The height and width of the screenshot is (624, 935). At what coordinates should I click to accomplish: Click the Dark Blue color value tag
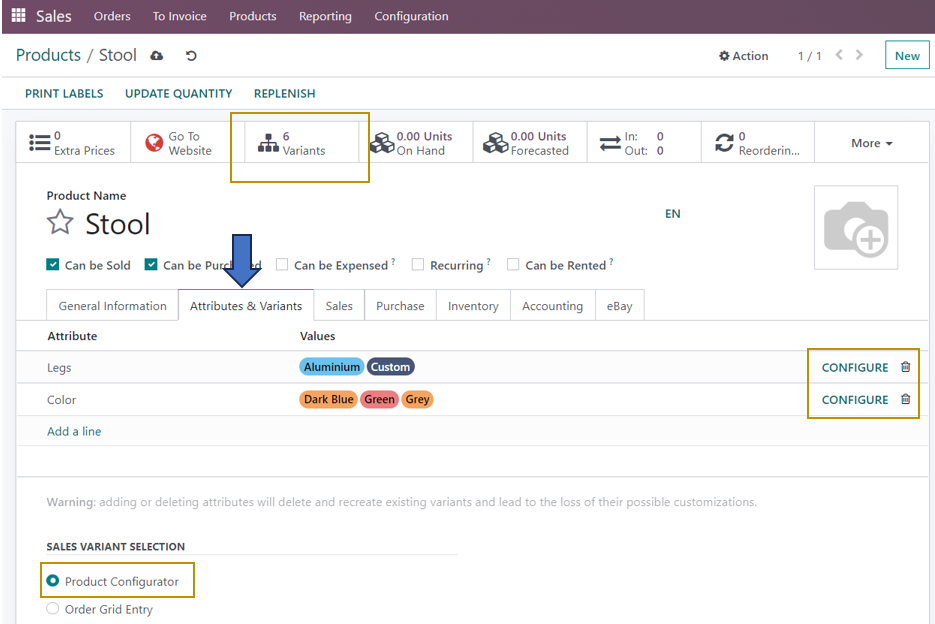(329, 399)
